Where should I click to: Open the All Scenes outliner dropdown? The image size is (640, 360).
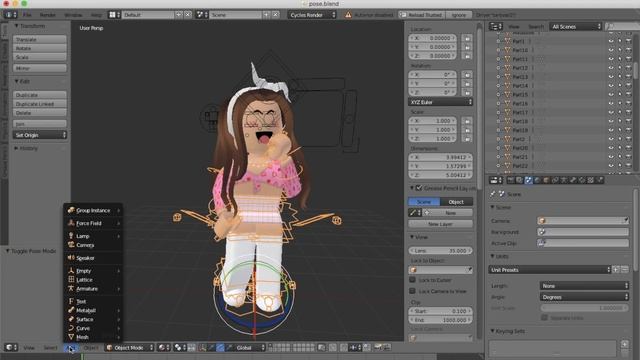point(576,27)
